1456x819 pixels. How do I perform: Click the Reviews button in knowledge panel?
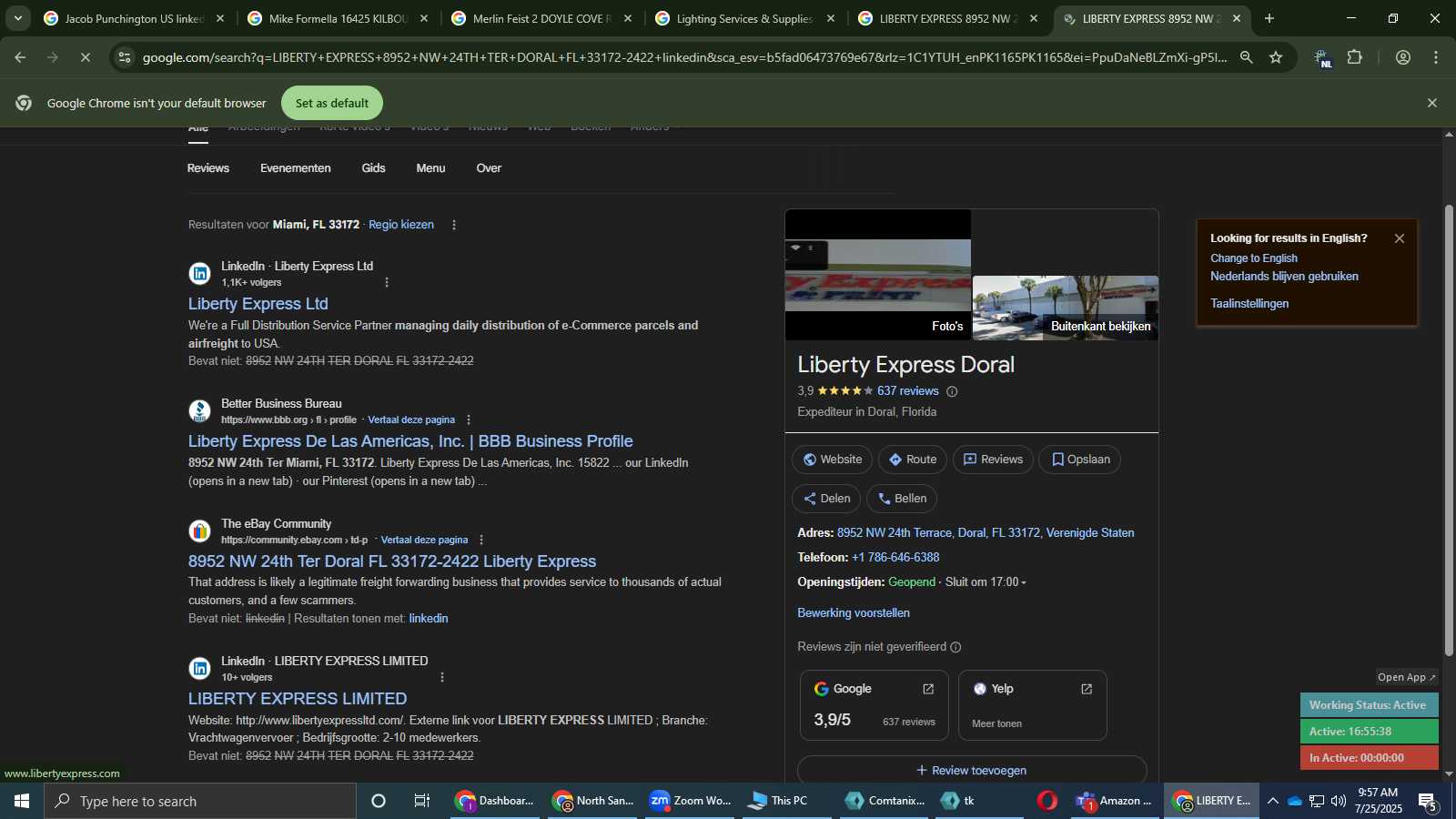993,460
